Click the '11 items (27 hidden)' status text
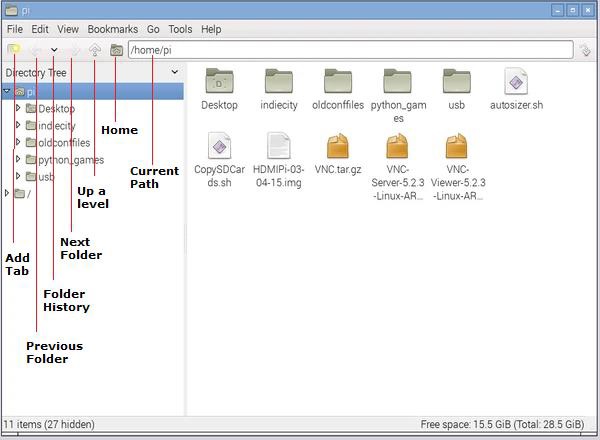600x440 pixels. tap(49, 424)
